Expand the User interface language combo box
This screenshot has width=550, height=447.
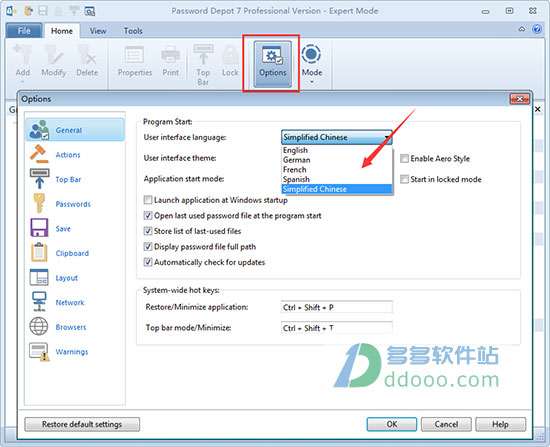click(337, 137)
